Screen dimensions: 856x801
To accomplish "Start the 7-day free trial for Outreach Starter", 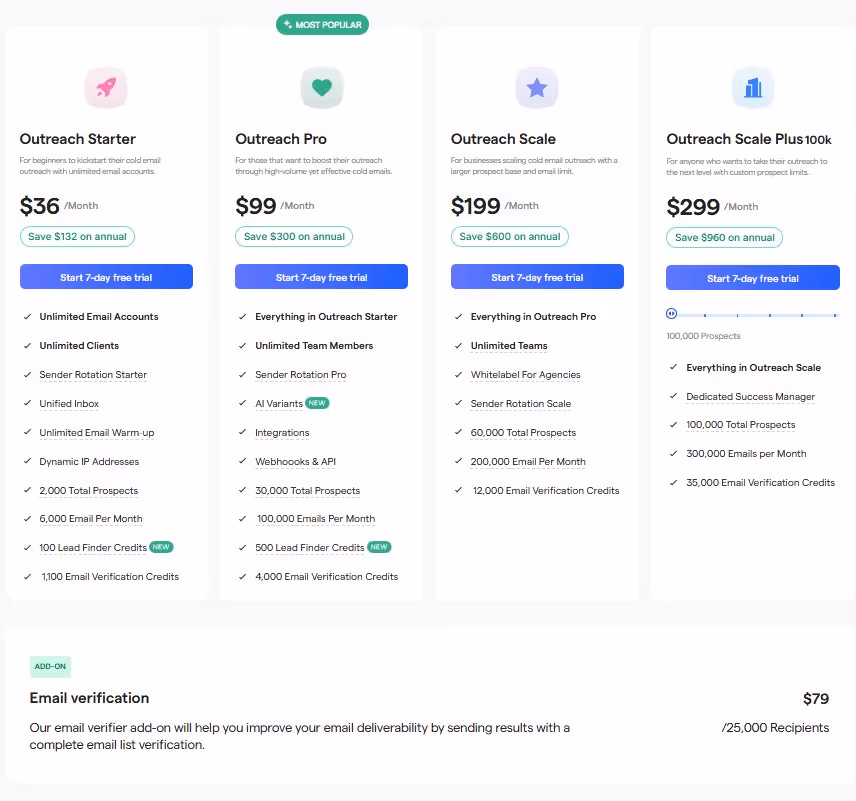I will [x=106, y=276].
